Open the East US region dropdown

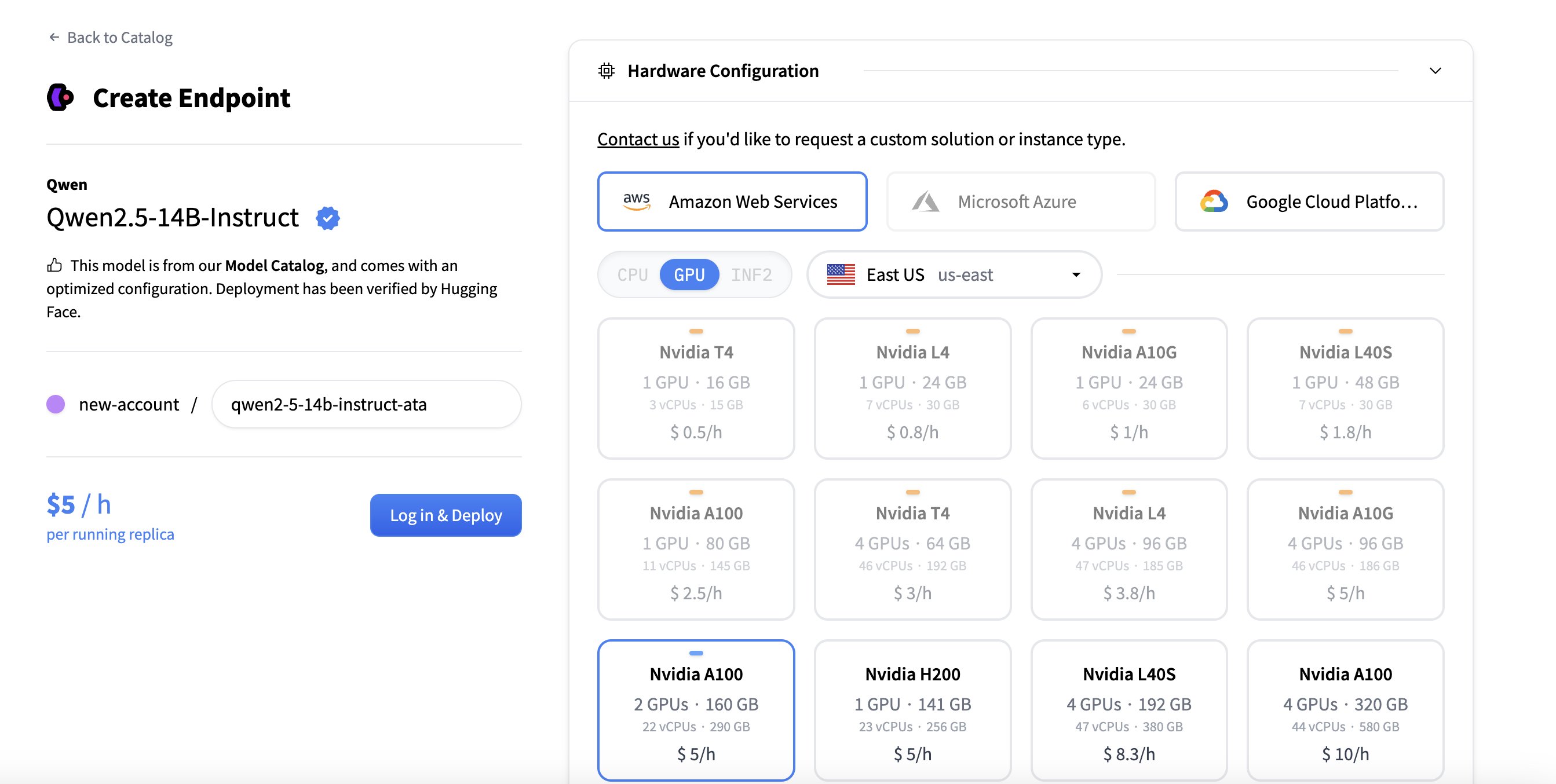coord(954,274)
